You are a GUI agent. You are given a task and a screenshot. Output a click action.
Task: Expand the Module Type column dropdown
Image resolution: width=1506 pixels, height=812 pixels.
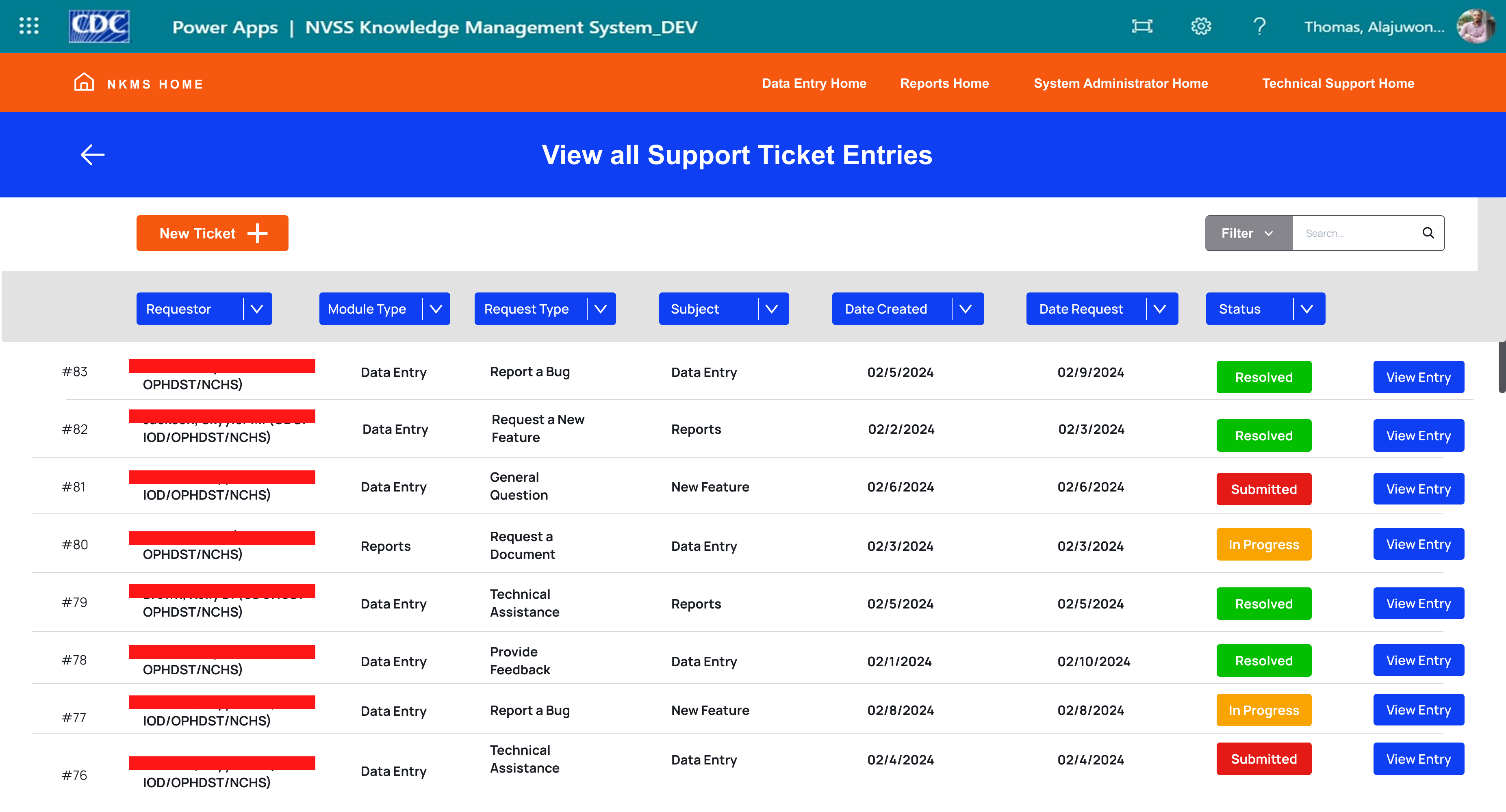pyautogui.click(x=436, y=309)
